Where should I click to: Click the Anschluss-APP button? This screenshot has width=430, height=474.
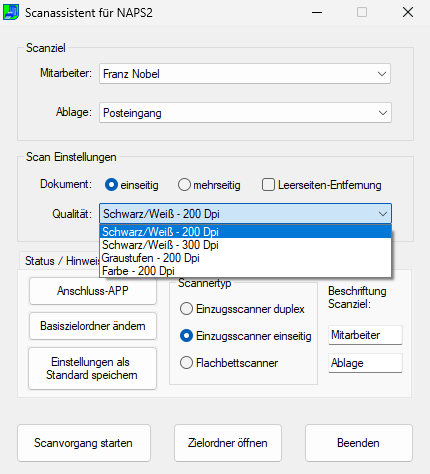[x=93, y=291]
